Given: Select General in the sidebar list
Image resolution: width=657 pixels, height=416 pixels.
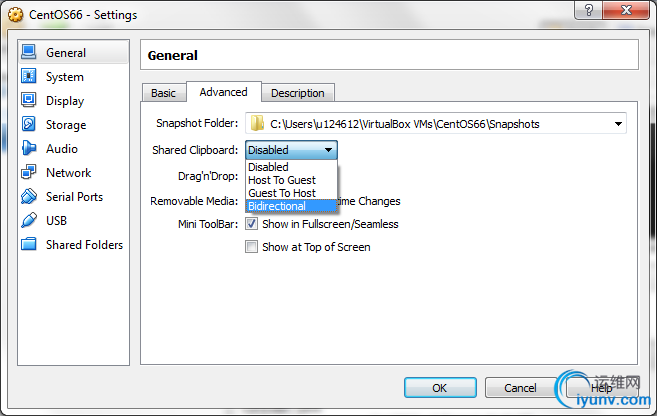Looking at the screenshot, I should pyautogui.click(x=73, y=52).
